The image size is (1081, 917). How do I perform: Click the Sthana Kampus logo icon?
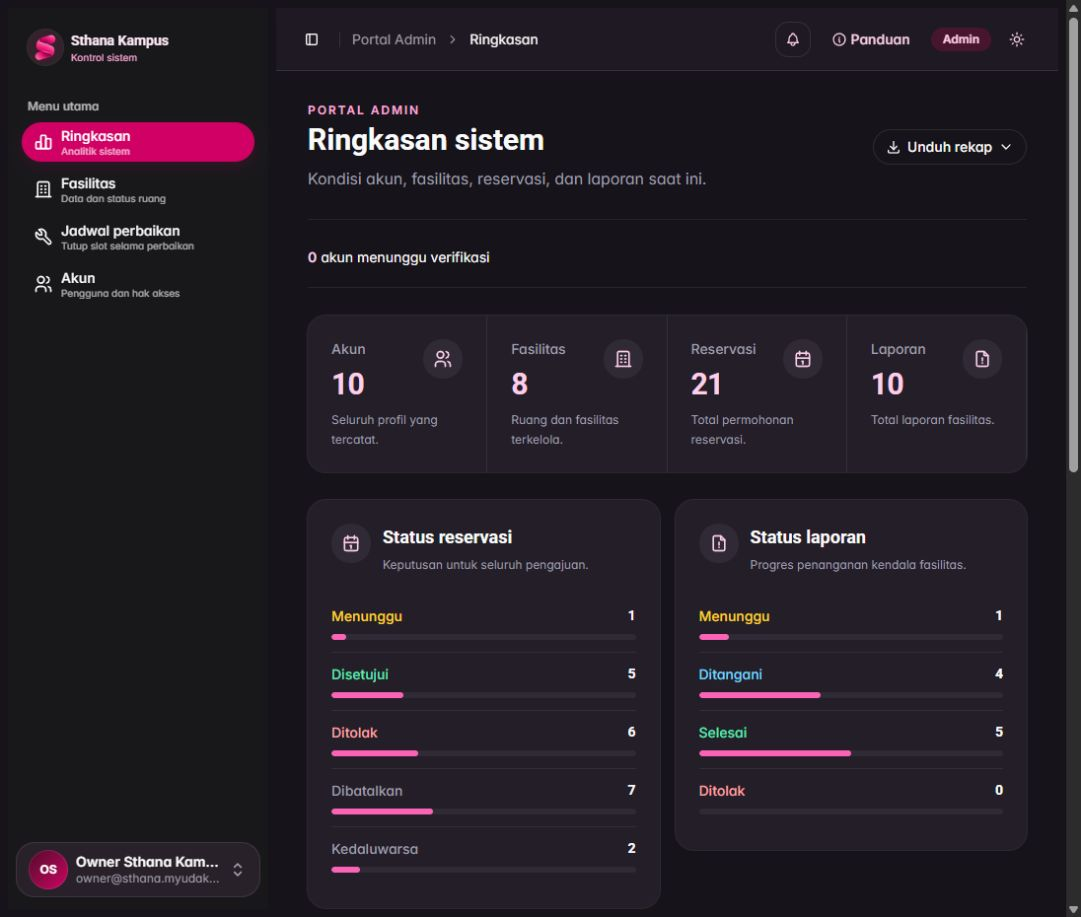coord(45,48)
